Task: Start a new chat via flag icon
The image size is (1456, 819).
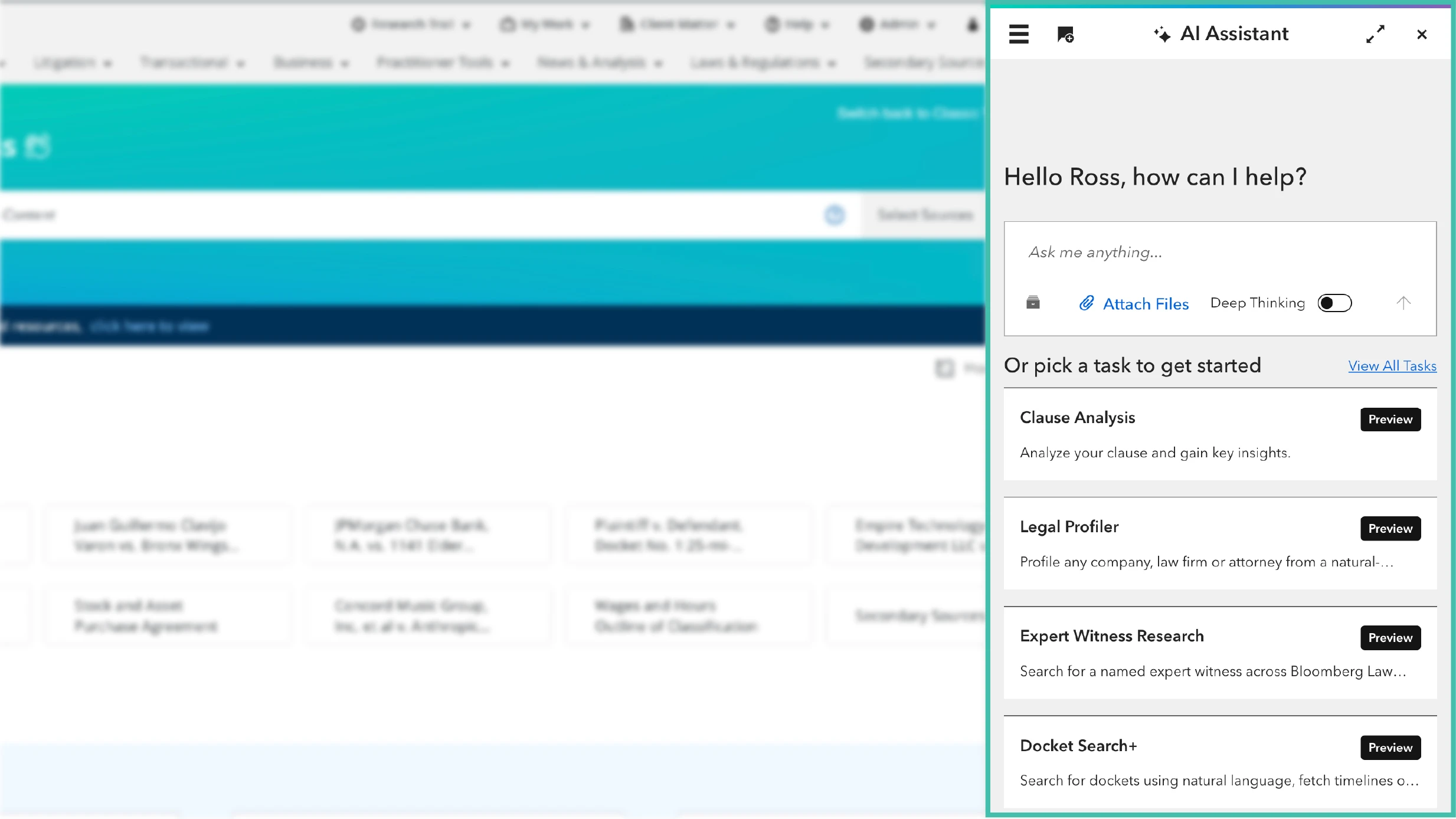Action: [1065, 35]
